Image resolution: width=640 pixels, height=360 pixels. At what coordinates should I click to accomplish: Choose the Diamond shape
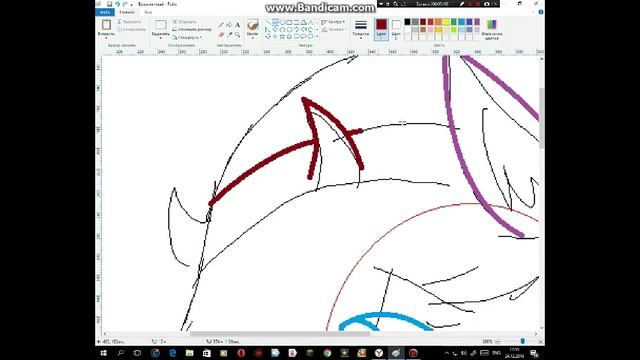[x=275, y=30]
